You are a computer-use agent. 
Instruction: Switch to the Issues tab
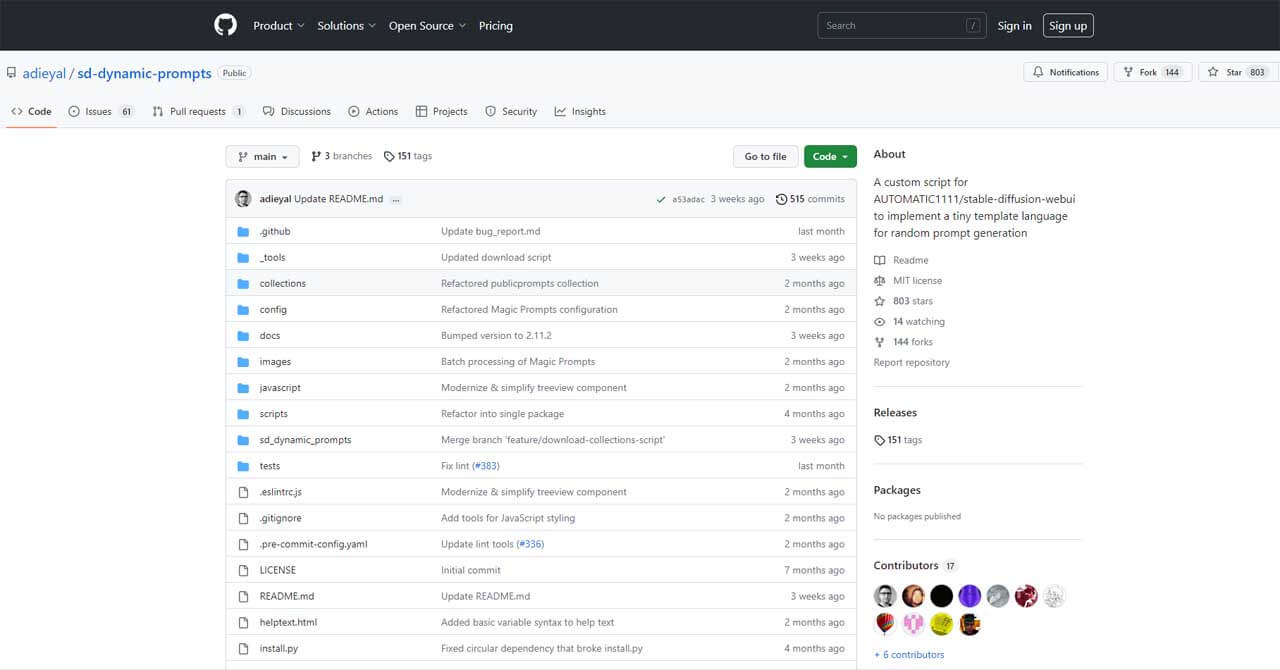[x=99, y=112]
